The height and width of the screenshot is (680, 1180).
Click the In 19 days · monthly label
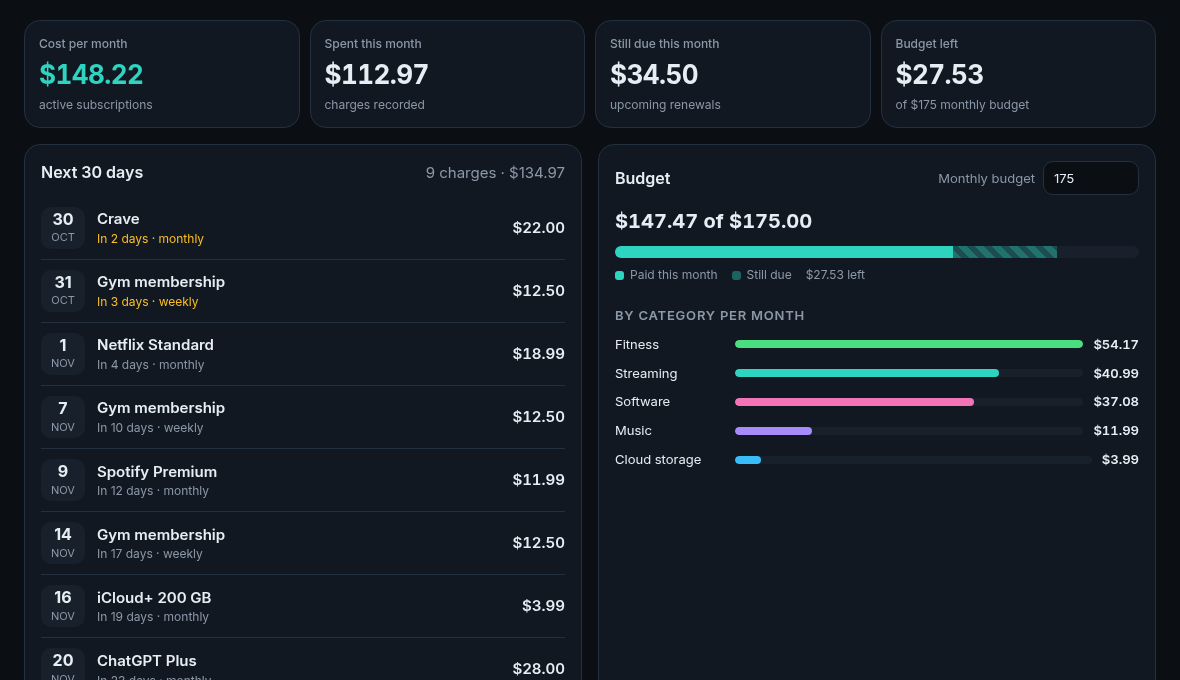(x=153, y=617)
